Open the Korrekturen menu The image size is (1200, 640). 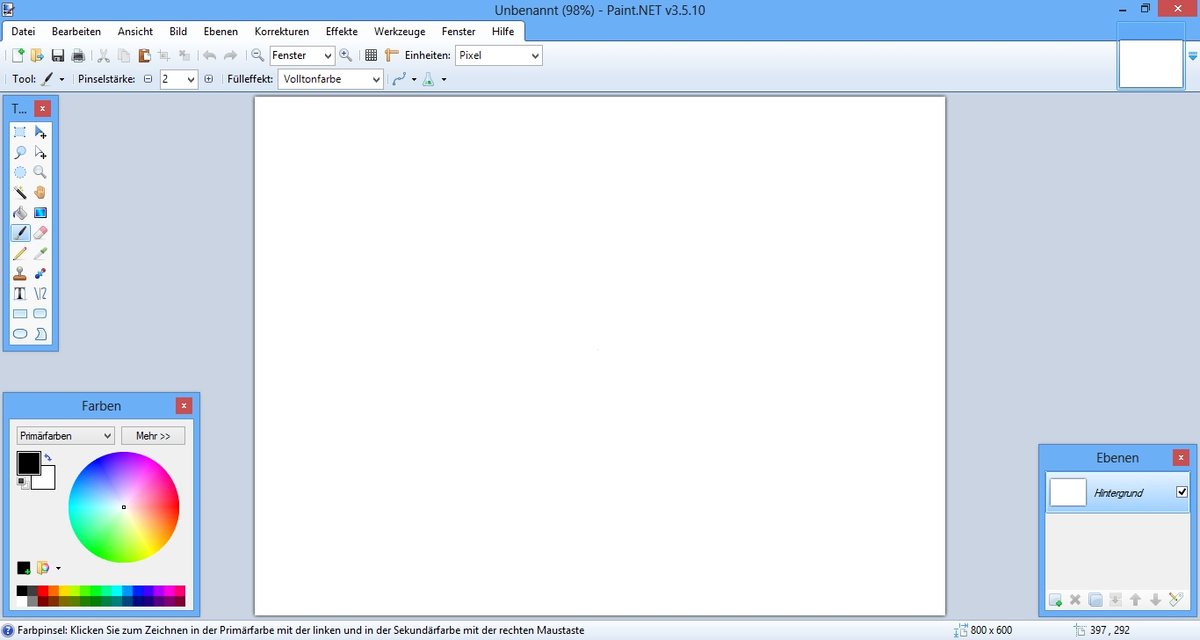(x=282, y=32)
